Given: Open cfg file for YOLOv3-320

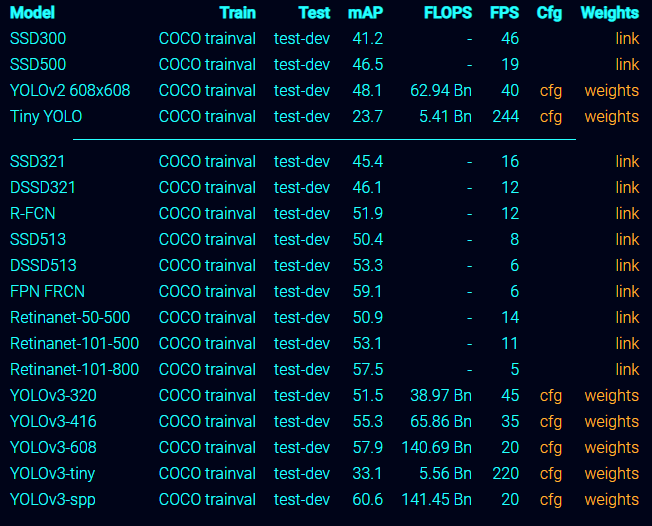Looking at the screenshot, I should click(x=551, y=396).
